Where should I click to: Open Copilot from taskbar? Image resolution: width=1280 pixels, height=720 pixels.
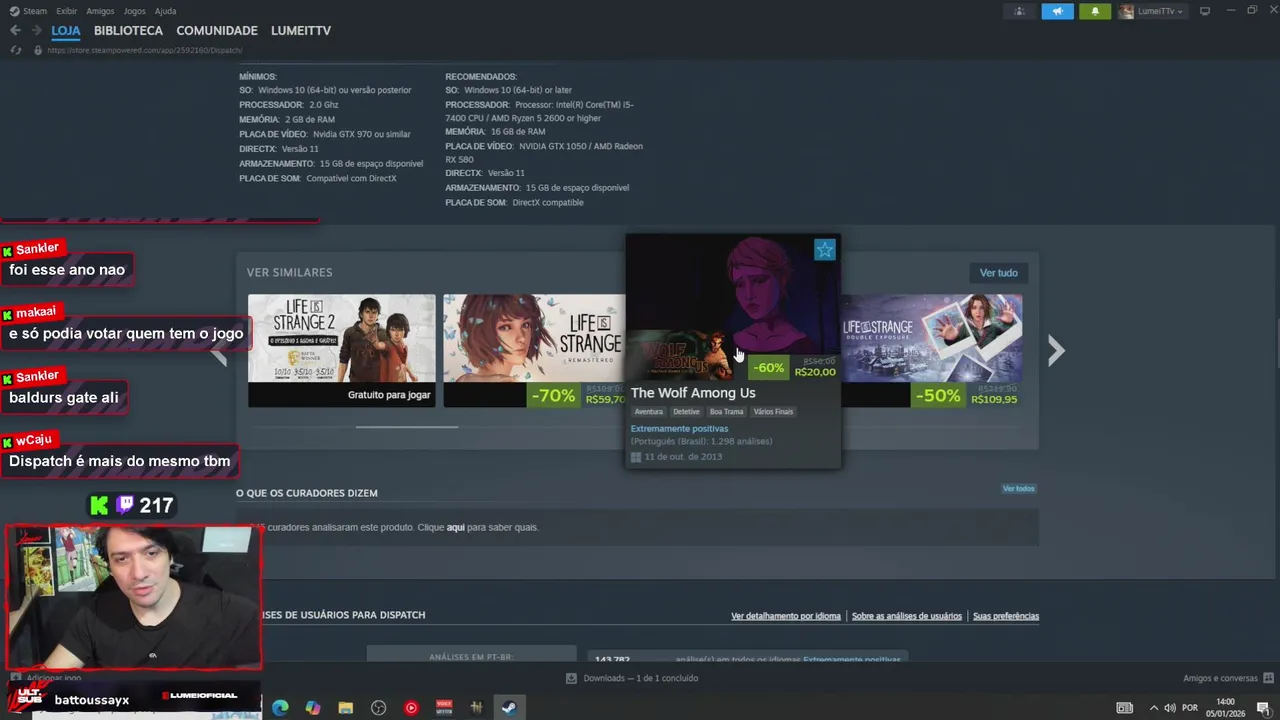coord(313,708)
